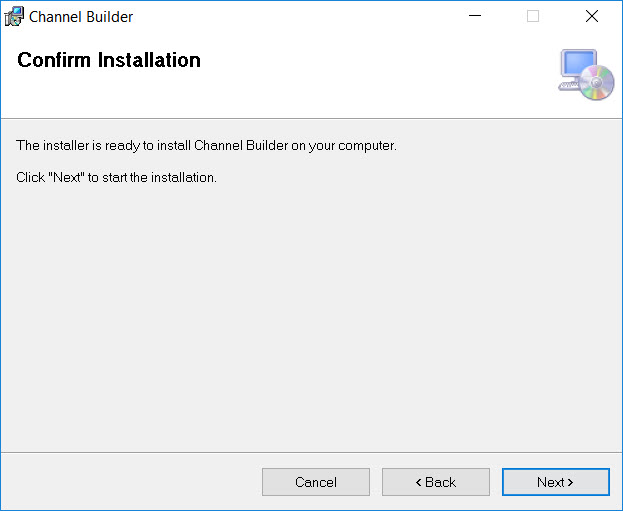Click the left chevron on Back button
The image size is (623, 511).
(419, 482)
